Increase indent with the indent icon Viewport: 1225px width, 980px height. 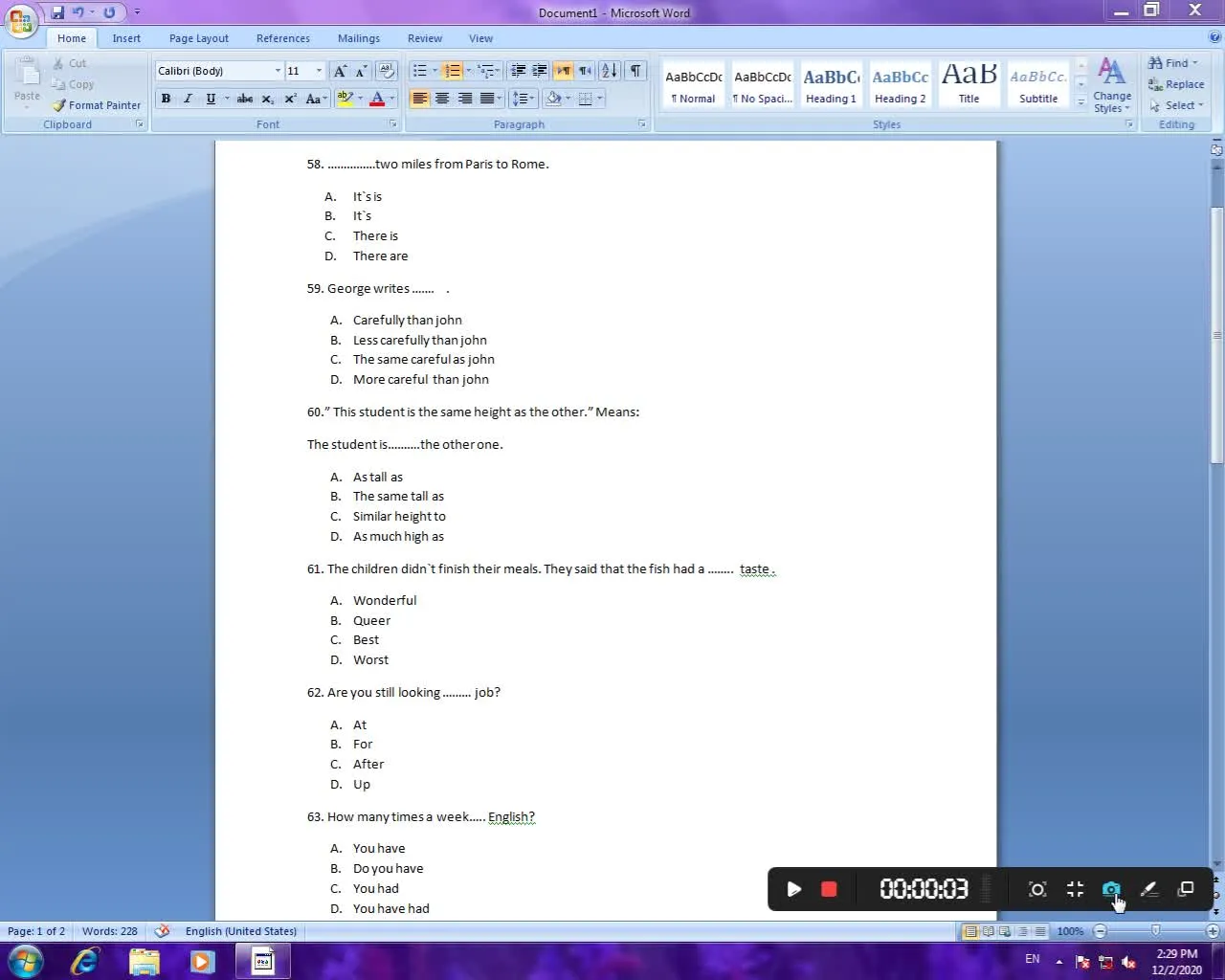point(540,71)
